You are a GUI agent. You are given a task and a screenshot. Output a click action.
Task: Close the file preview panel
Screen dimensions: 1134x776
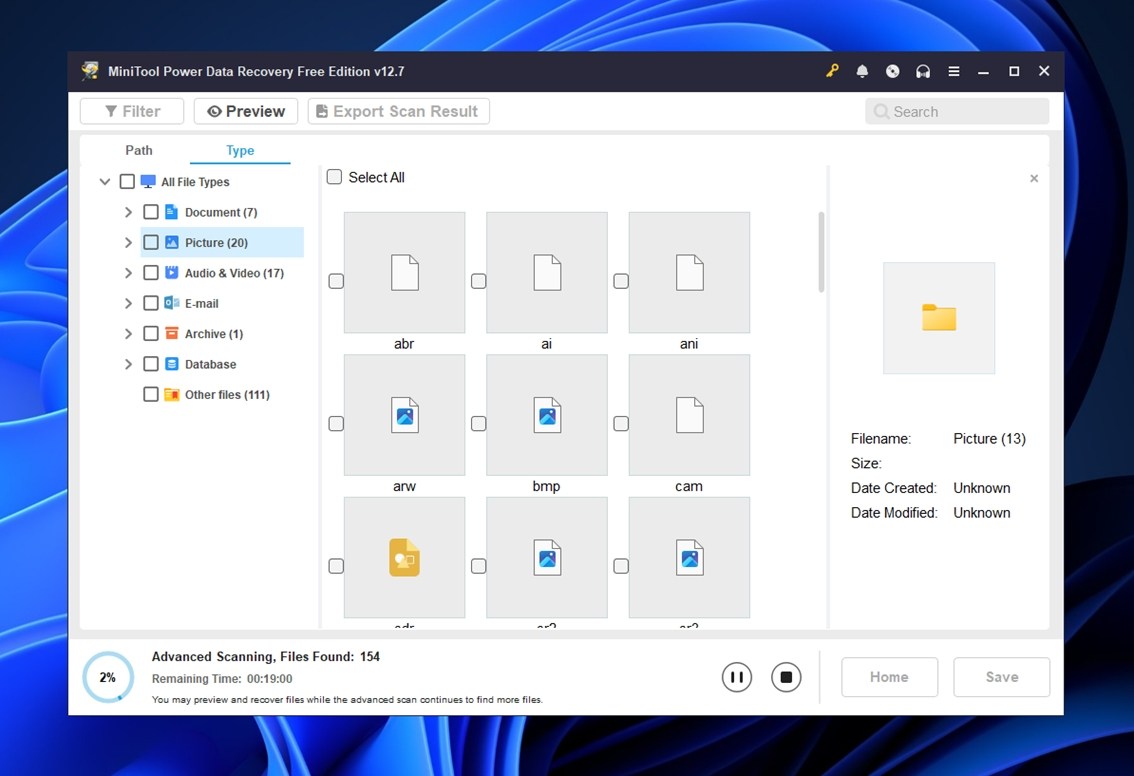point(1034,179)
